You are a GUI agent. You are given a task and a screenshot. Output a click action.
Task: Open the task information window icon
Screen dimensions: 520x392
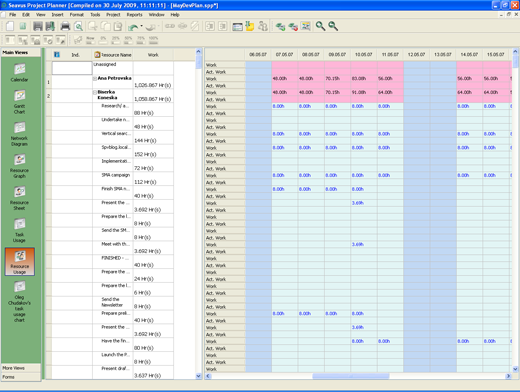[237, 26]
